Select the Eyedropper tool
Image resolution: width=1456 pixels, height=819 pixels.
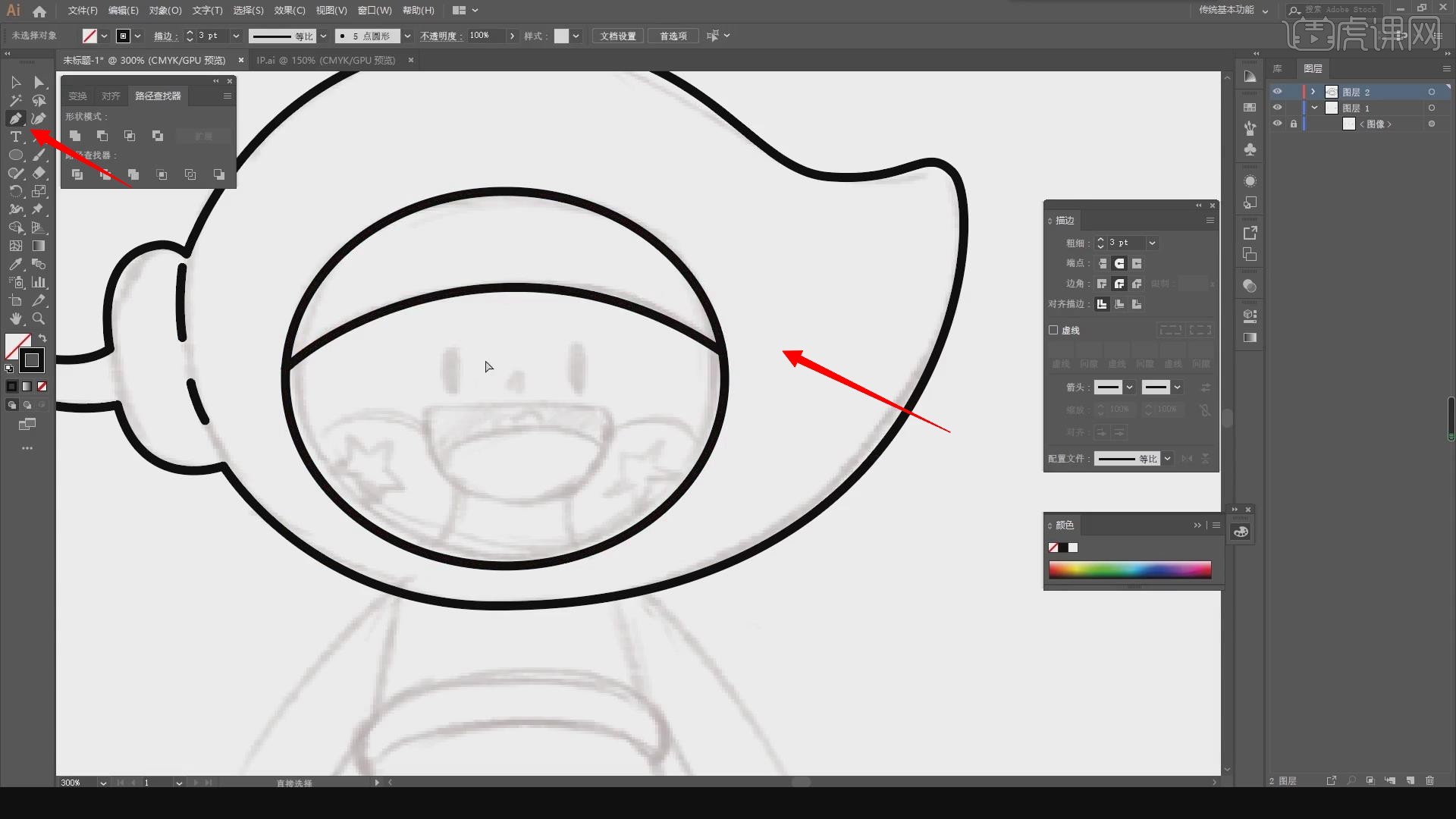point(15,264)
